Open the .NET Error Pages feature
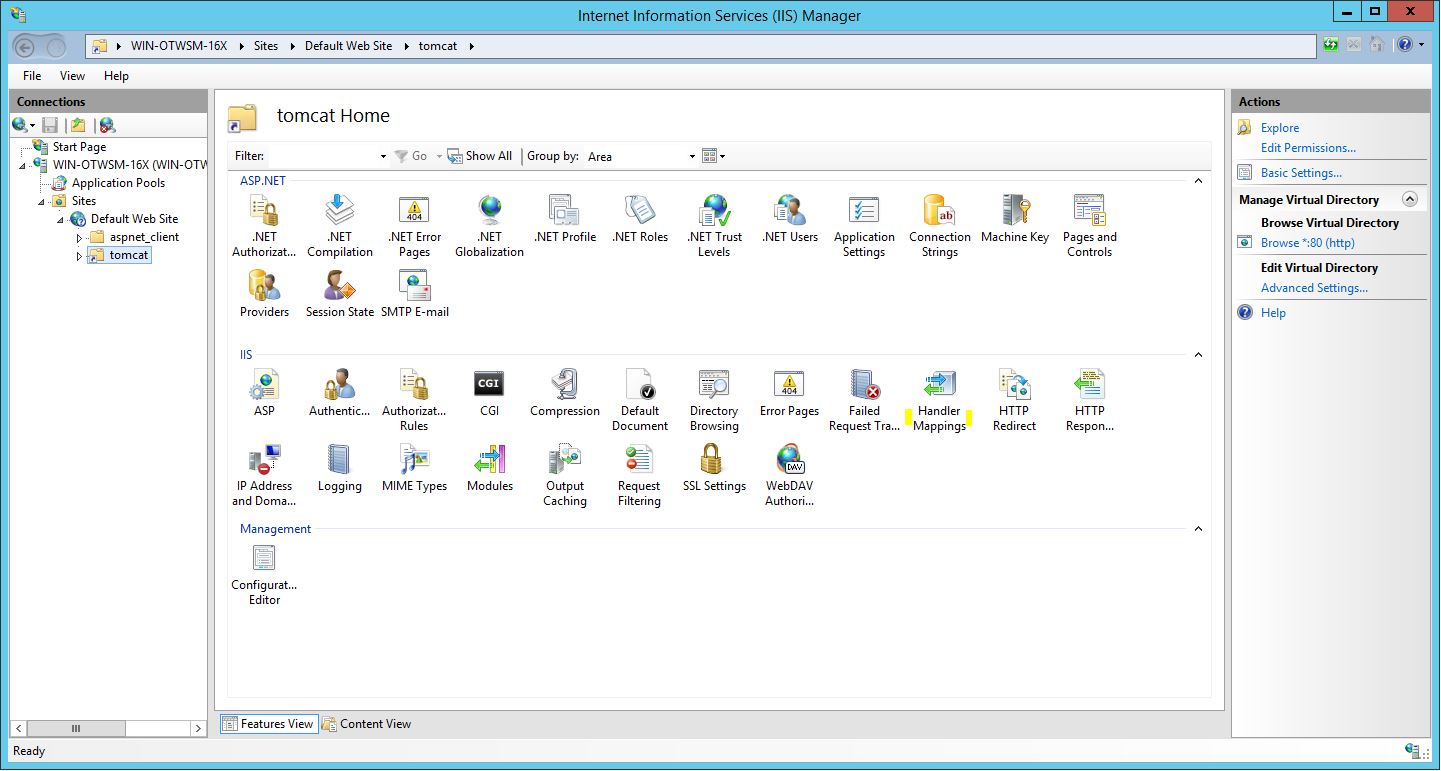Viewport: 1441px width, 771px height. coord(414,226)
